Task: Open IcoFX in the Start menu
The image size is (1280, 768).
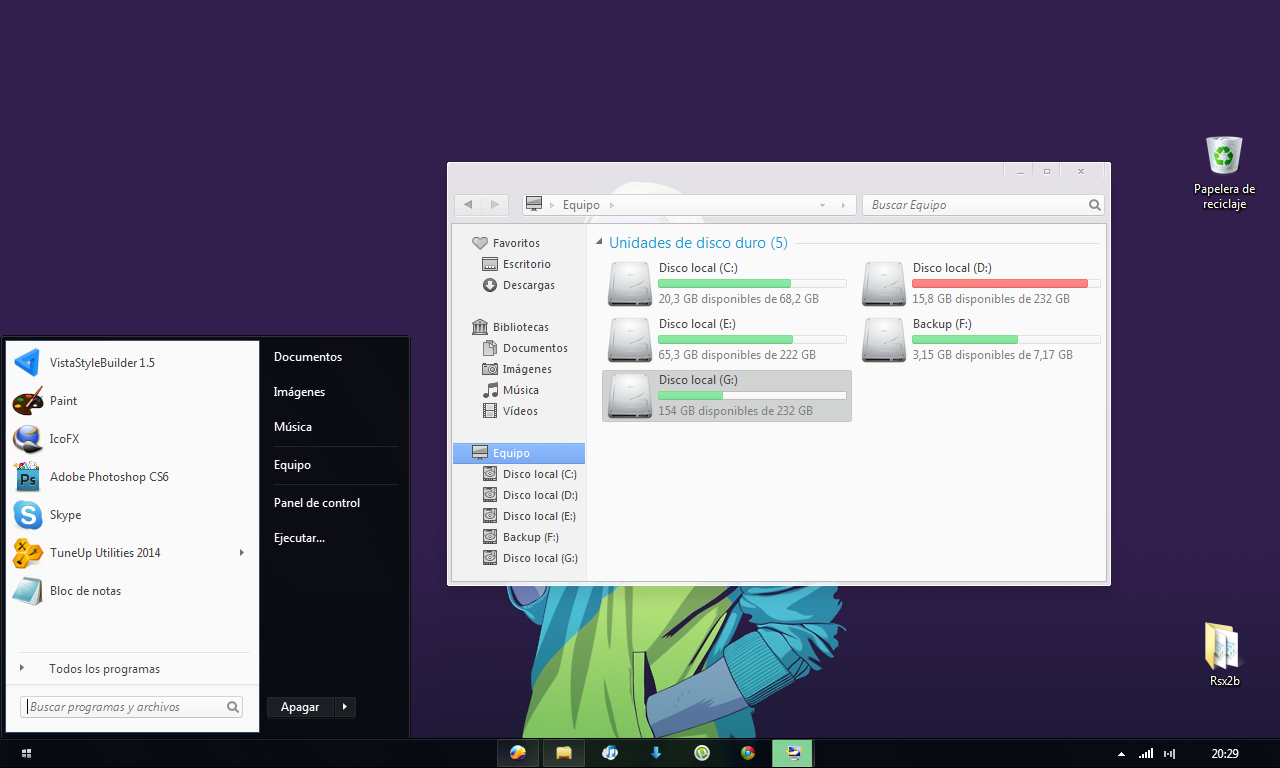Action: tap(130, 439)
